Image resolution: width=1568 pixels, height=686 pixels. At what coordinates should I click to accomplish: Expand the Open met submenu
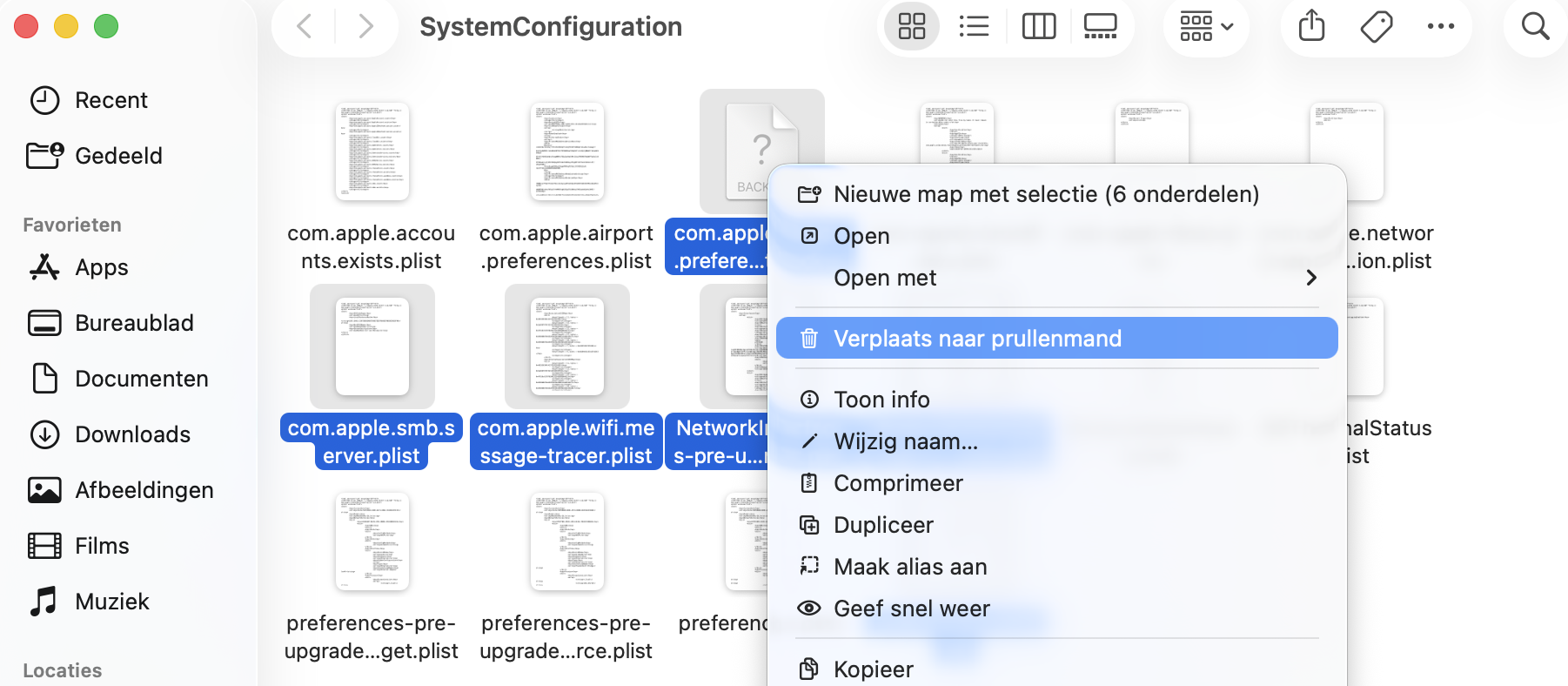click(1057, 278)
